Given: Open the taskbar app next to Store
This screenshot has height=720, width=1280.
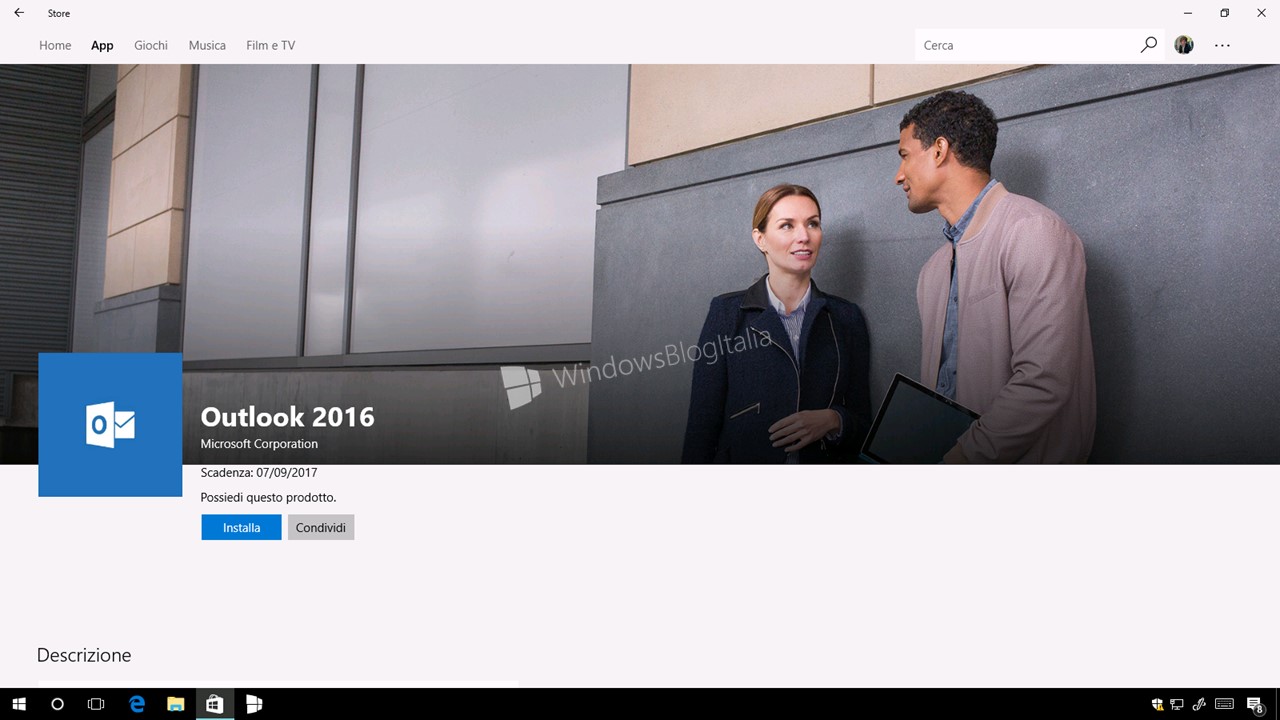Looking at the screenshot, I should click(x=254, y=704).
